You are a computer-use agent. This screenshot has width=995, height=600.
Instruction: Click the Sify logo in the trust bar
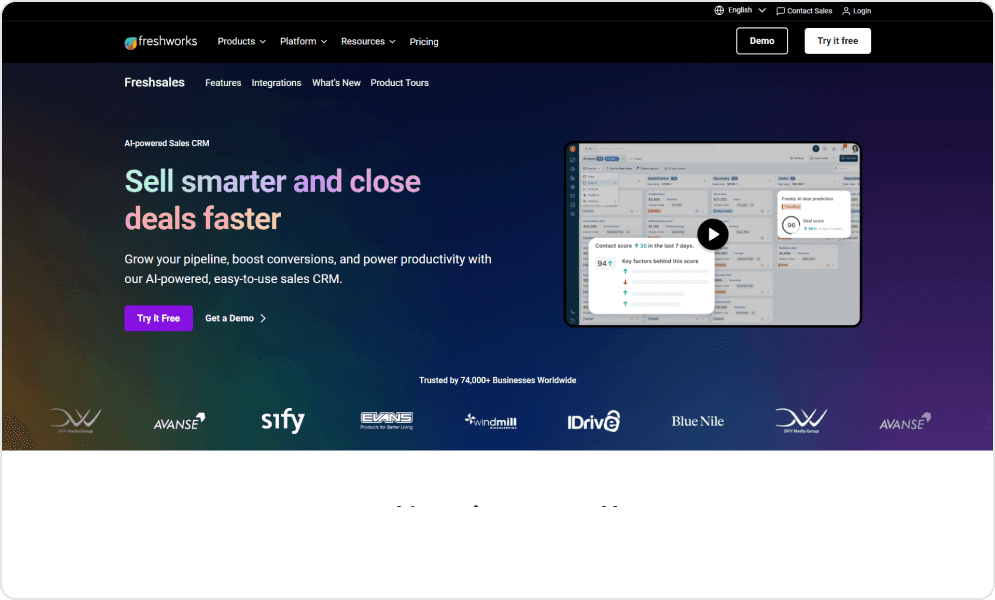[x=282, y=420]
